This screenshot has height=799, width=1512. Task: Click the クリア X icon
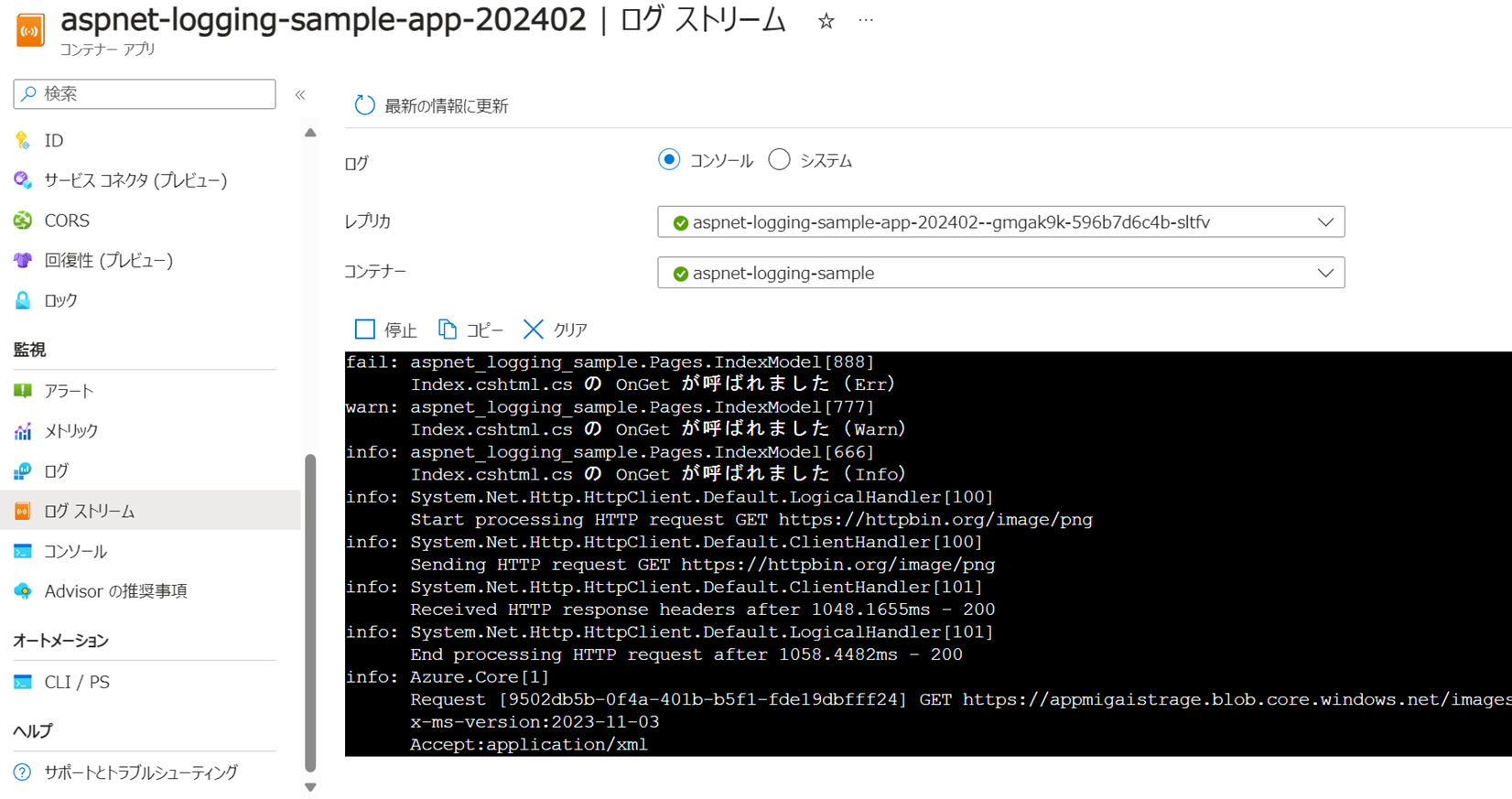point(533,329)
